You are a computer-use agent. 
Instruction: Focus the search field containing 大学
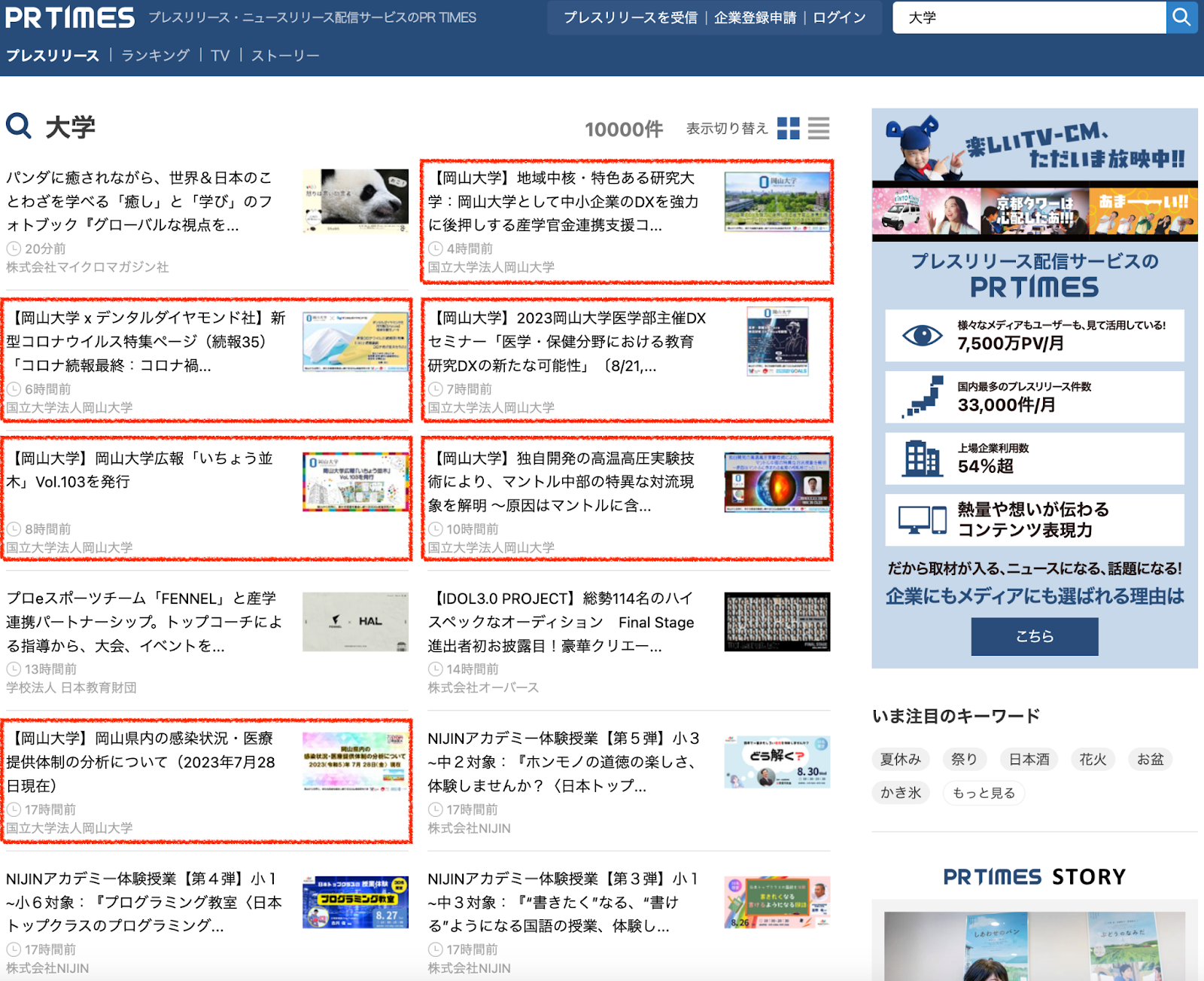1029,17
